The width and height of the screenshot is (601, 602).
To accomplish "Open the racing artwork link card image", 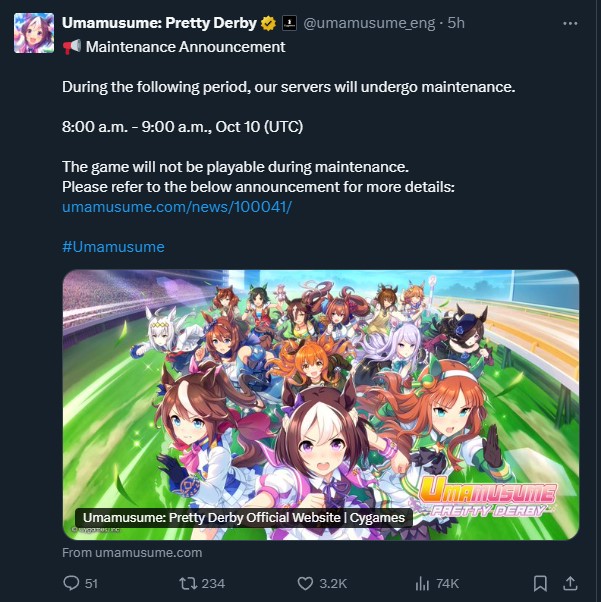I will (321, 405).
